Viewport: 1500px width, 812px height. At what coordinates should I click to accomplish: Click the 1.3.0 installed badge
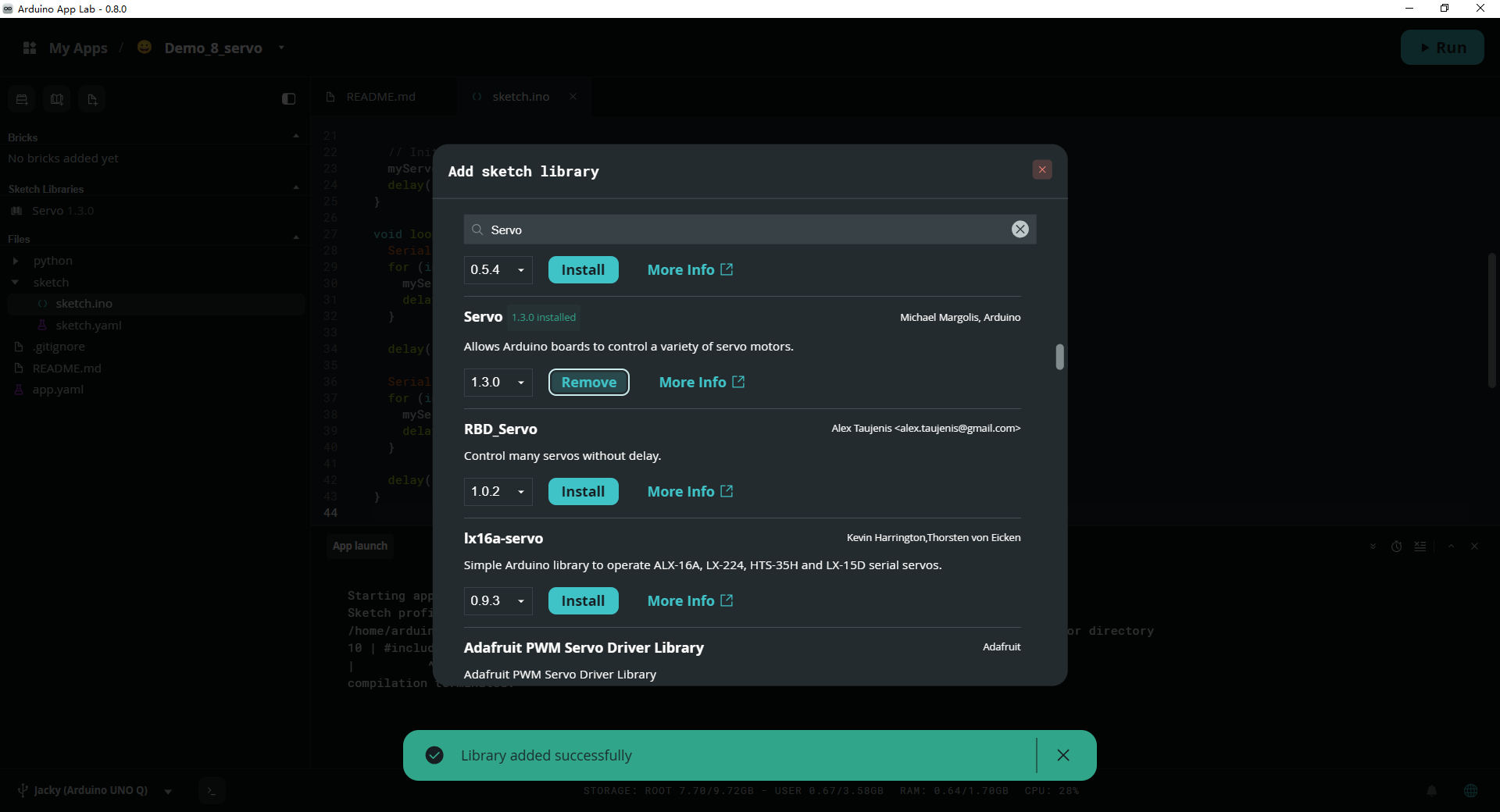(544, 317)
